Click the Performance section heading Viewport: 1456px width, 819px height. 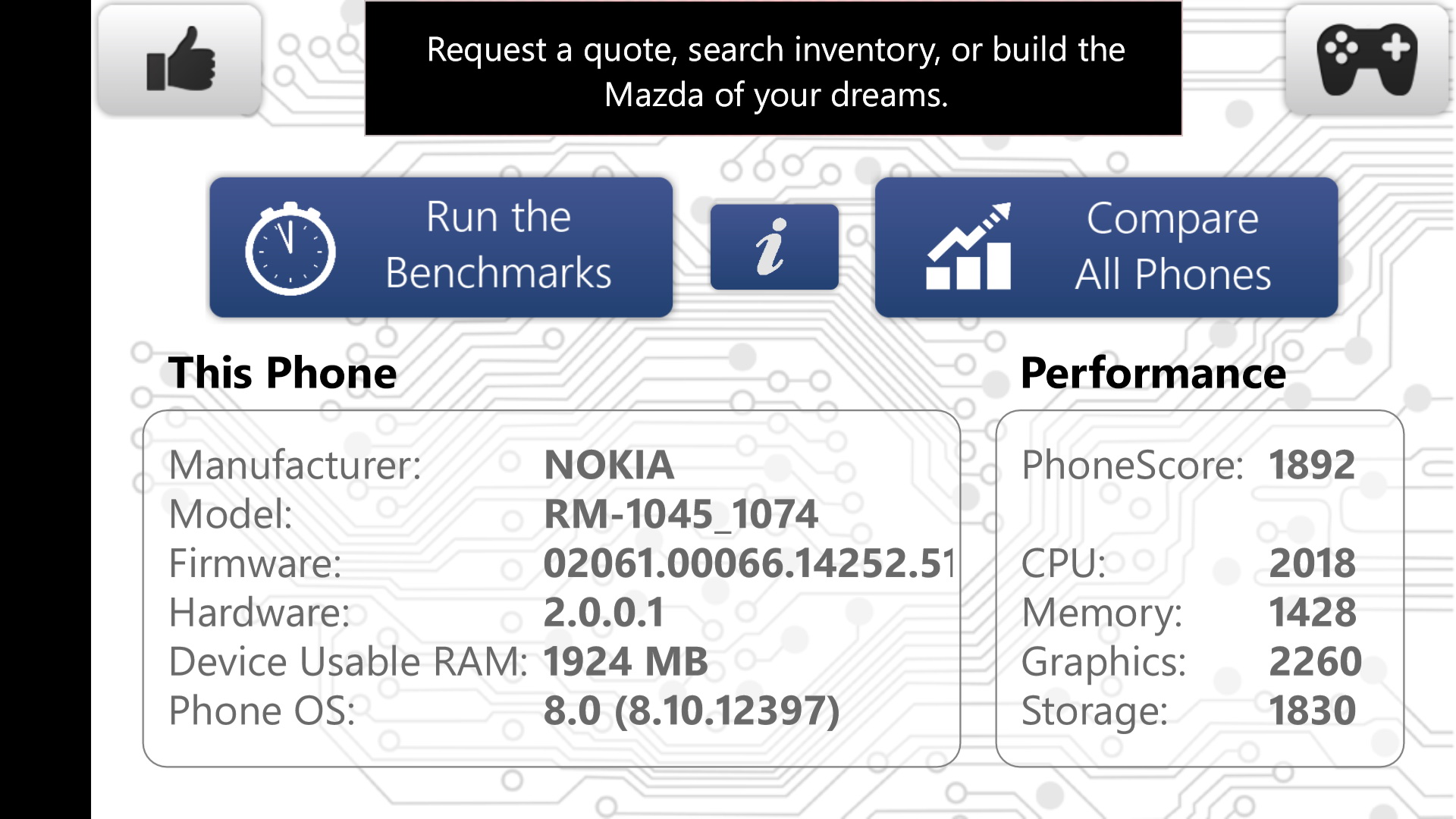click(1153, 373)
